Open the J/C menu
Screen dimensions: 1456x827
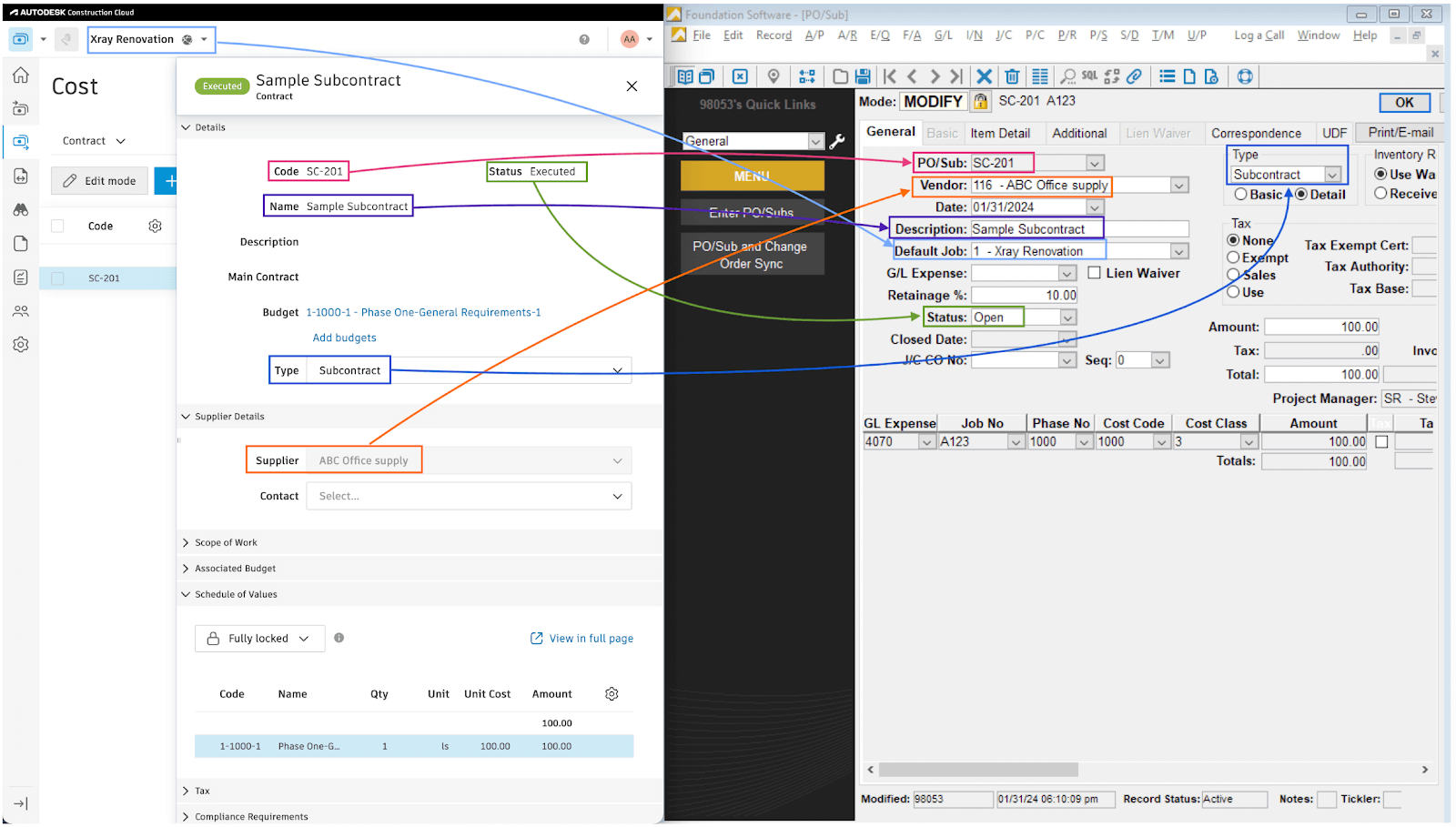point(1004,35)
